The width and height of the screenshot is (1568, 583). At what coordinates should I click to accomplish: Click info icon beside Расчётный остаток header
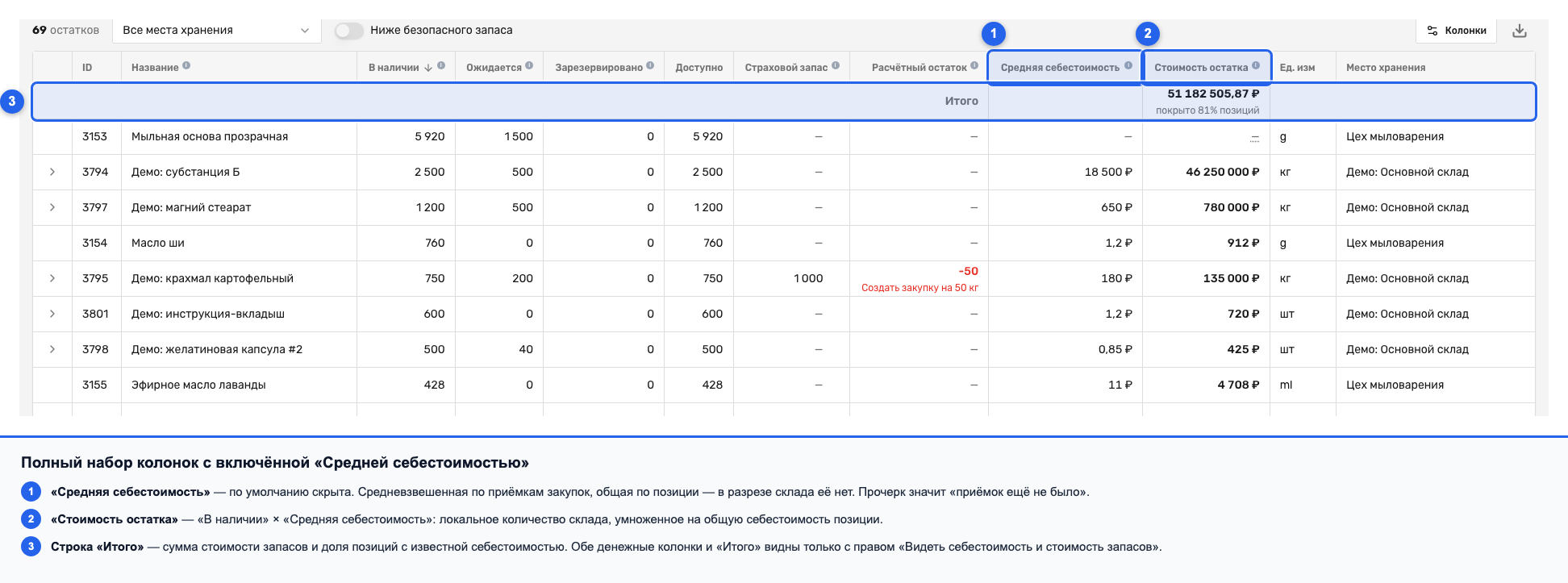click(974, 66)
